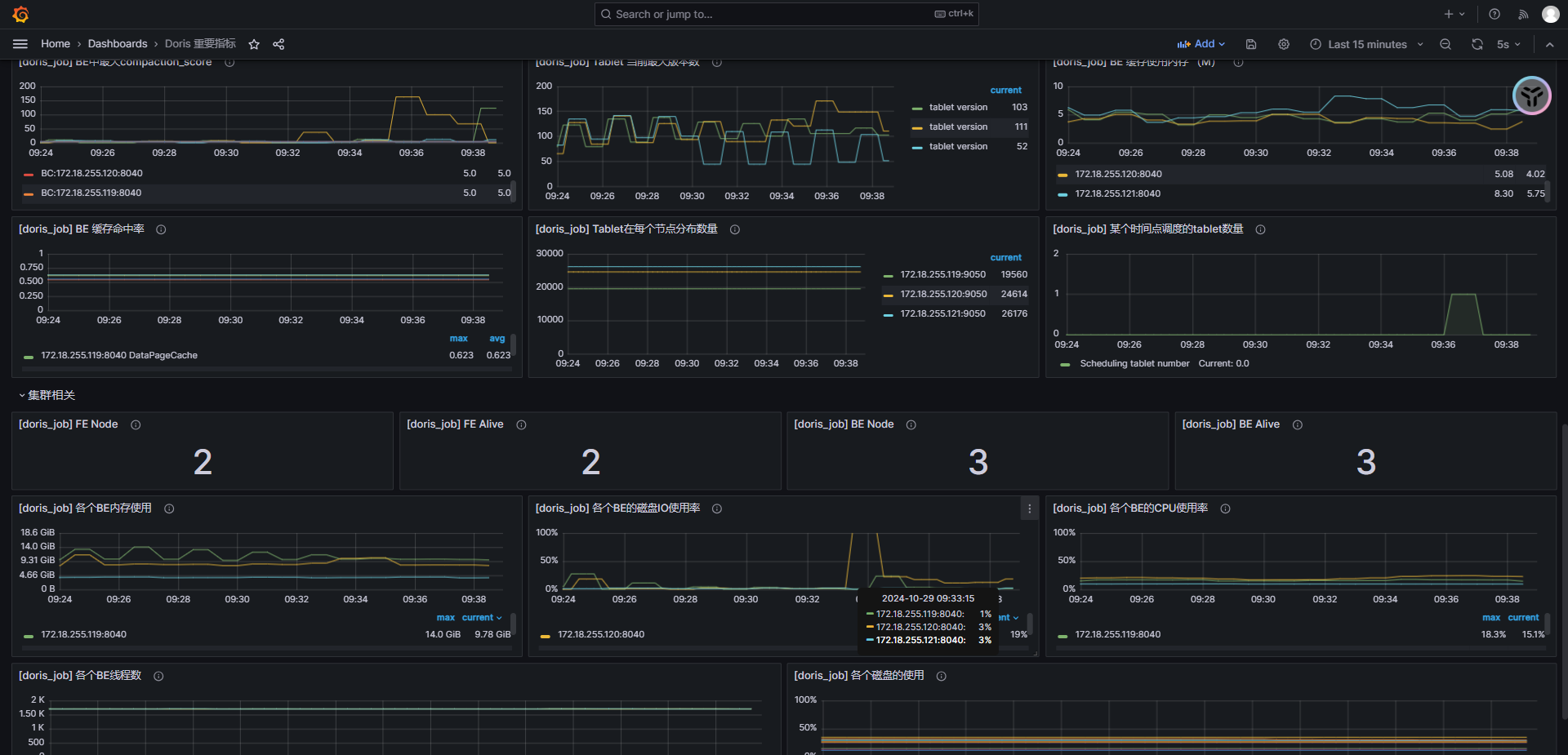The width and height of the screenshot is (1568, 755).
Task: Click the page vertical scrollbar
Action: (x=1564, y=571)
